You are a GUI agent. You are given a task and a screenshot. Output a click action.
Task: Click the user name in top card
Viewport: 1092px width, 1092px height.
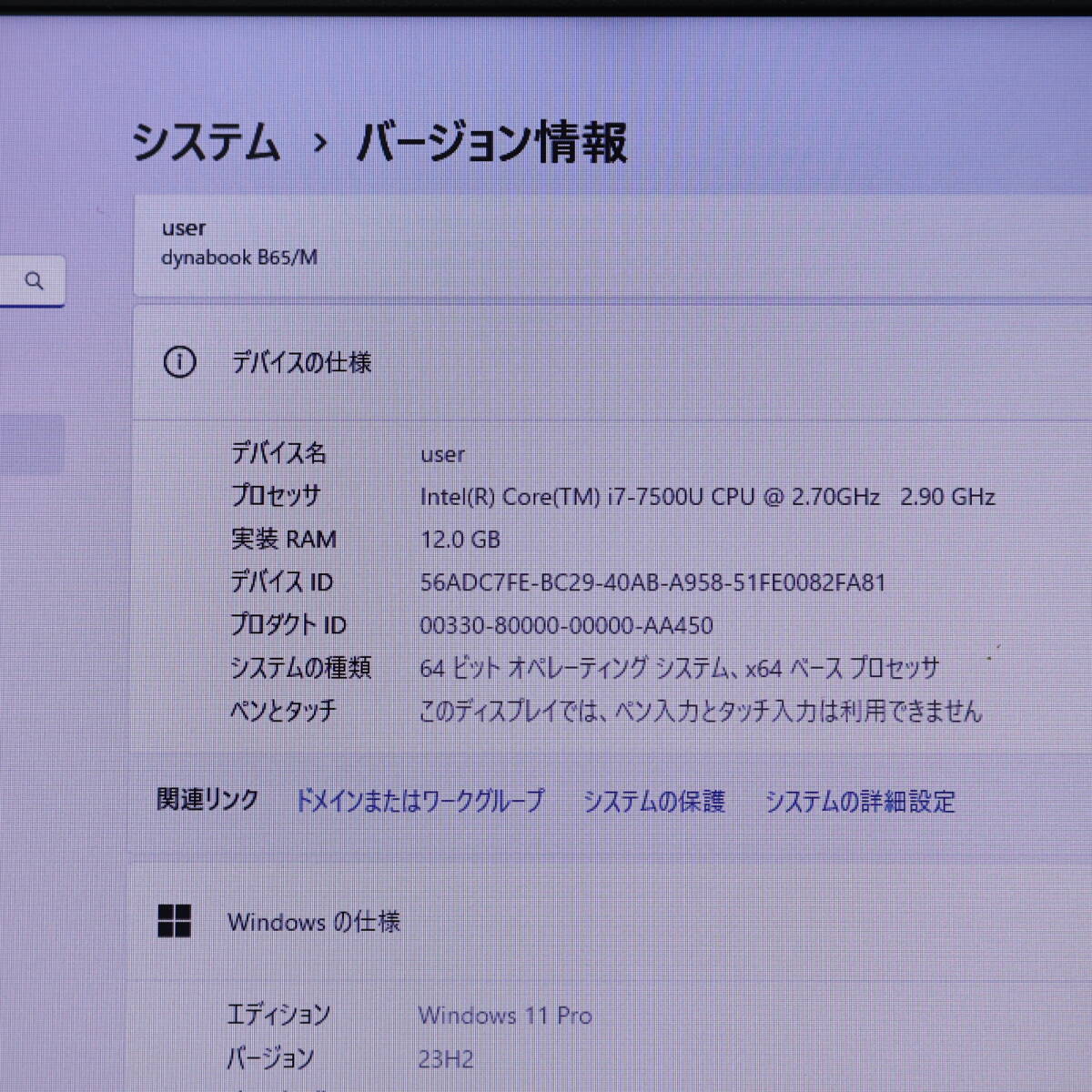tap(184, 228)
